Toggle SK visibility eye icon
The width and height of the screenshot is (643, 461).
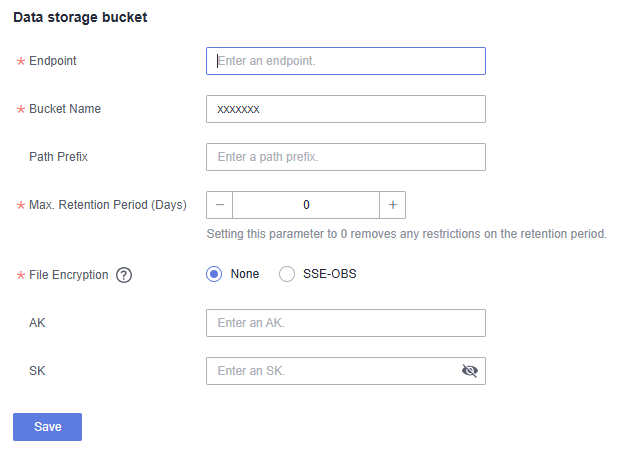[470, 371]
